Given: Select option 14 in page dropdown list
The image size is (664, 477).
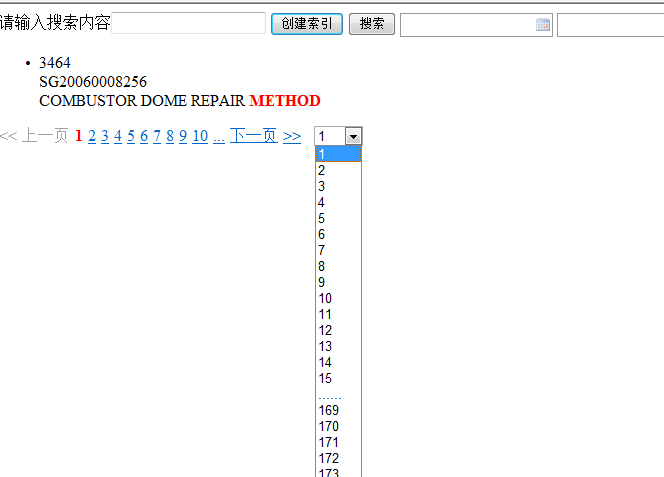Looking at the screenshot, I should 338,362.
